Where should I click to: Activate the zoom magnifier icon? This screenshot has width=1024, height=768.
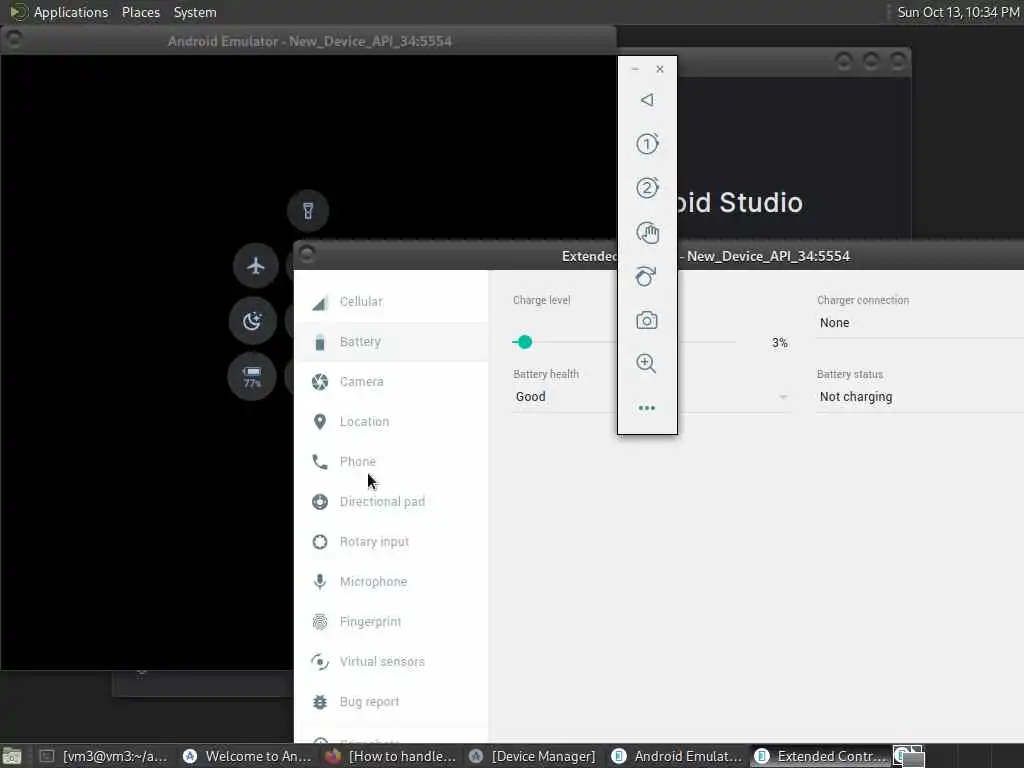pos(646,363)
